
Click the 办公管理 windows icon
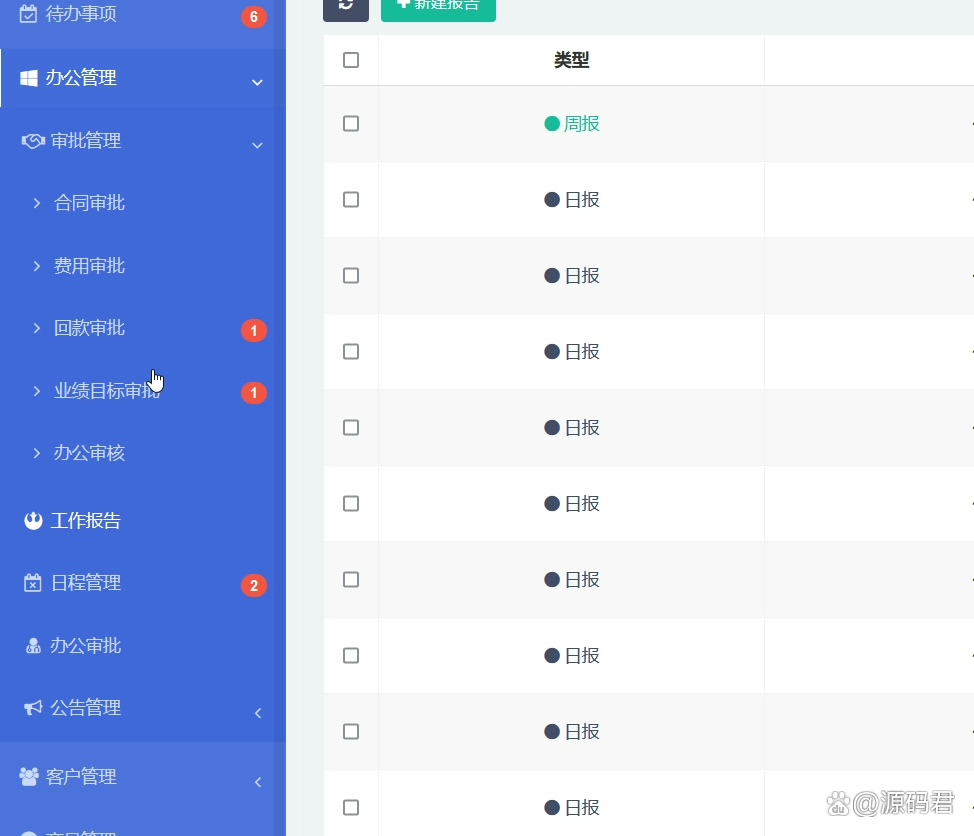(x=29, y=78)
